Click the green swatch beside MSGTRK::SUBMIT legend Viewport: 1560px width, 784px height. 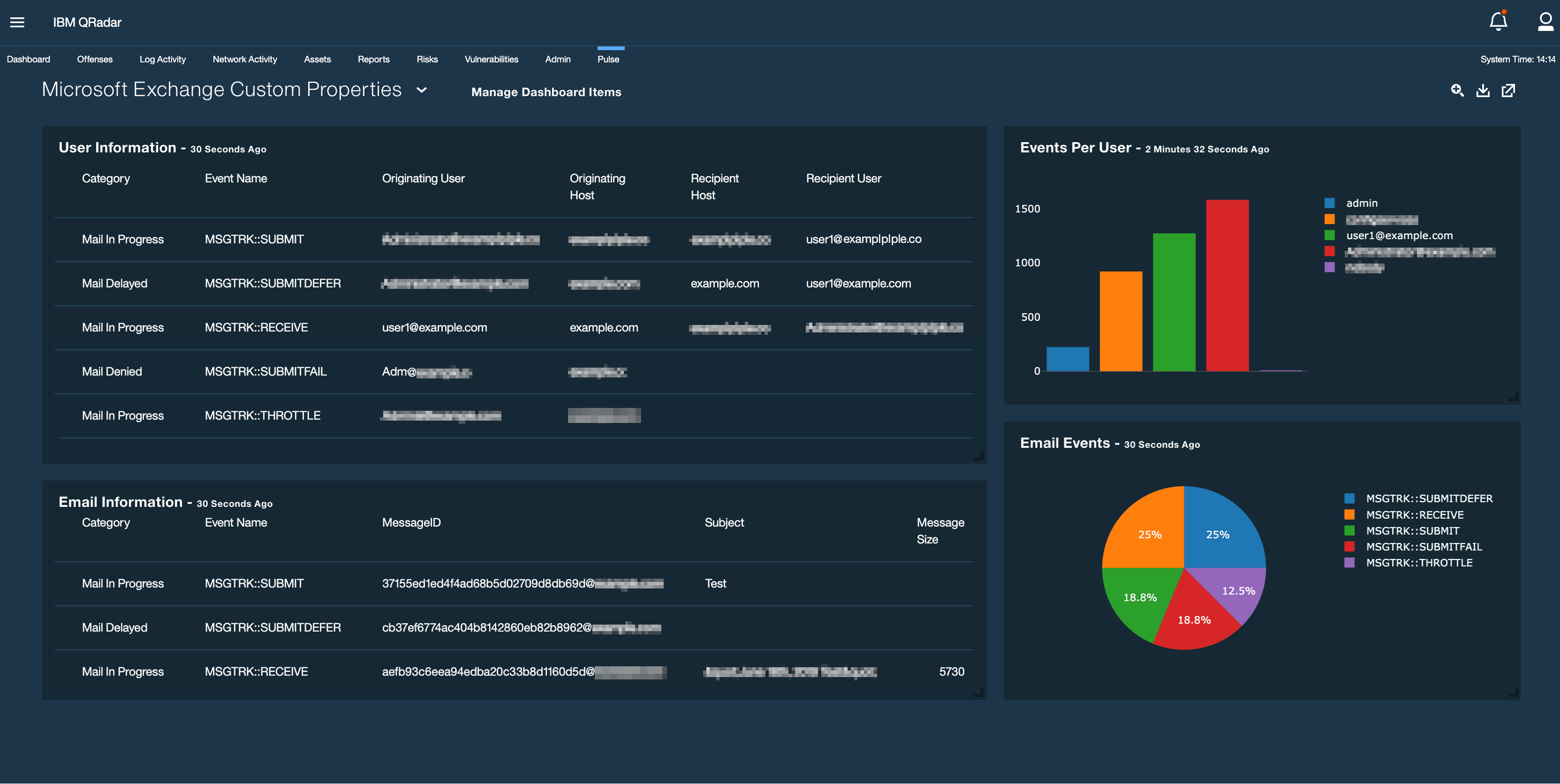1350,530
